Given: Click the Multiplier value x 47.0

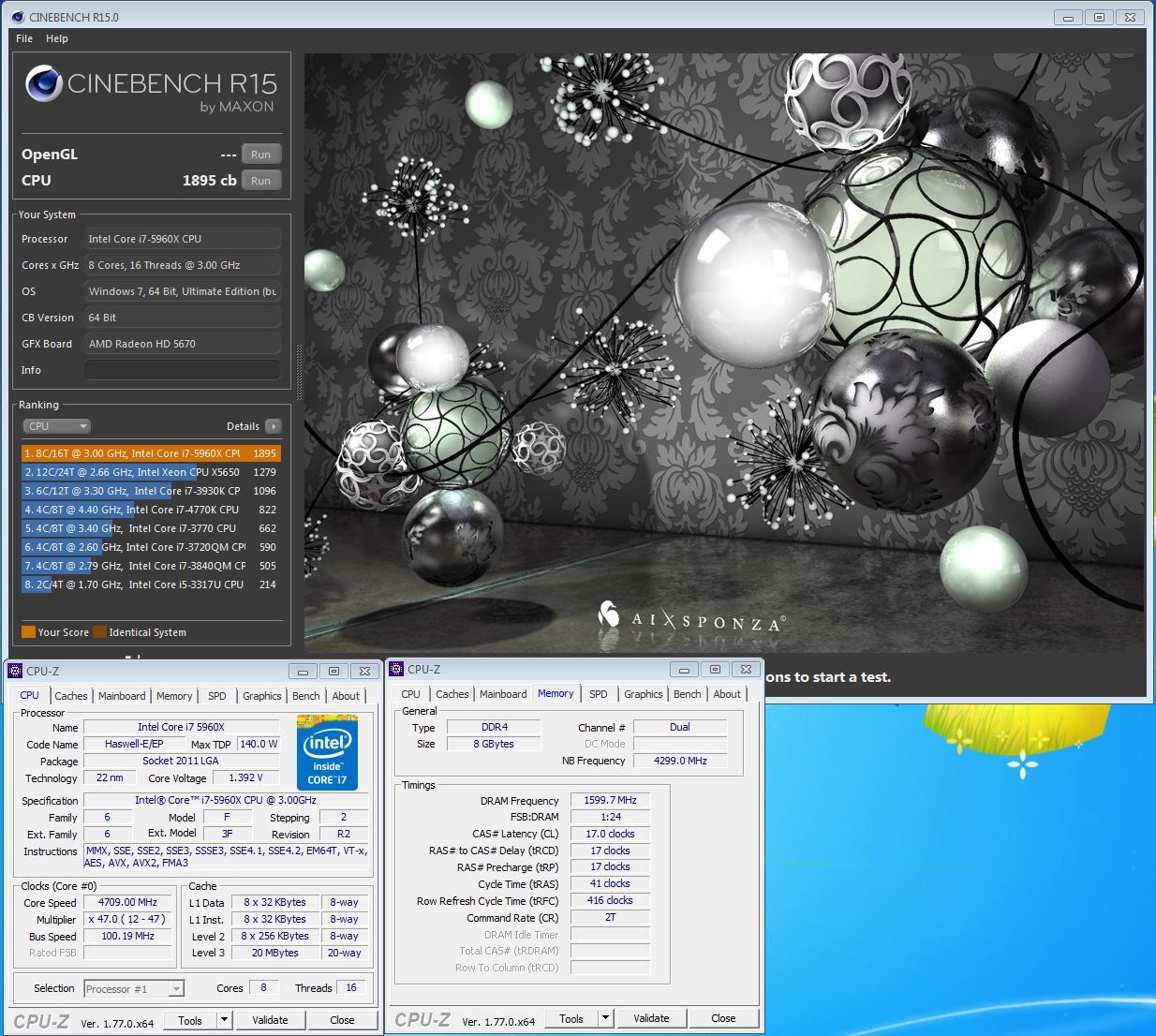Looking at the screenshot, I should point(127,919).
